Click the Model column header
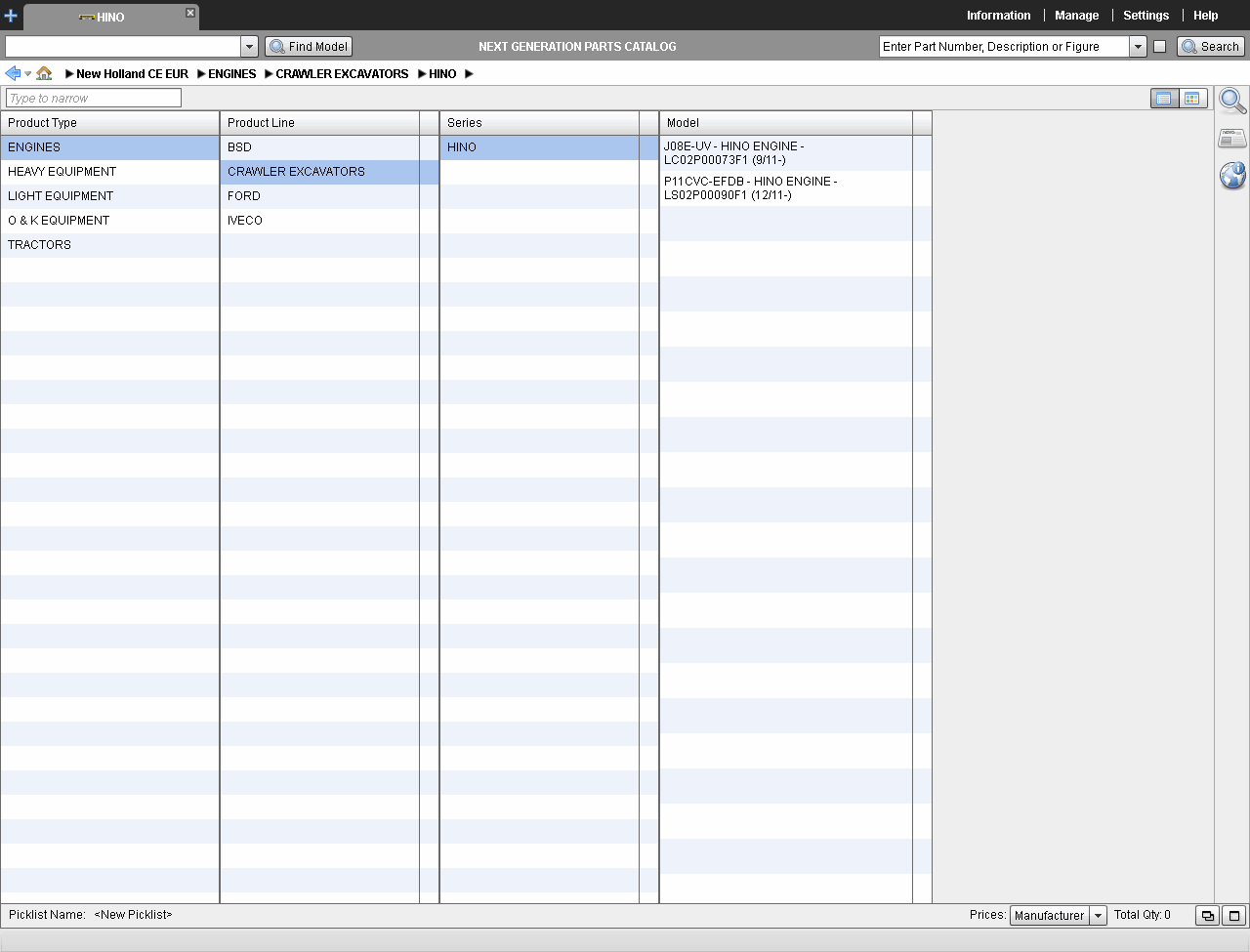The image size is (1250, 952). click(786, 123)
